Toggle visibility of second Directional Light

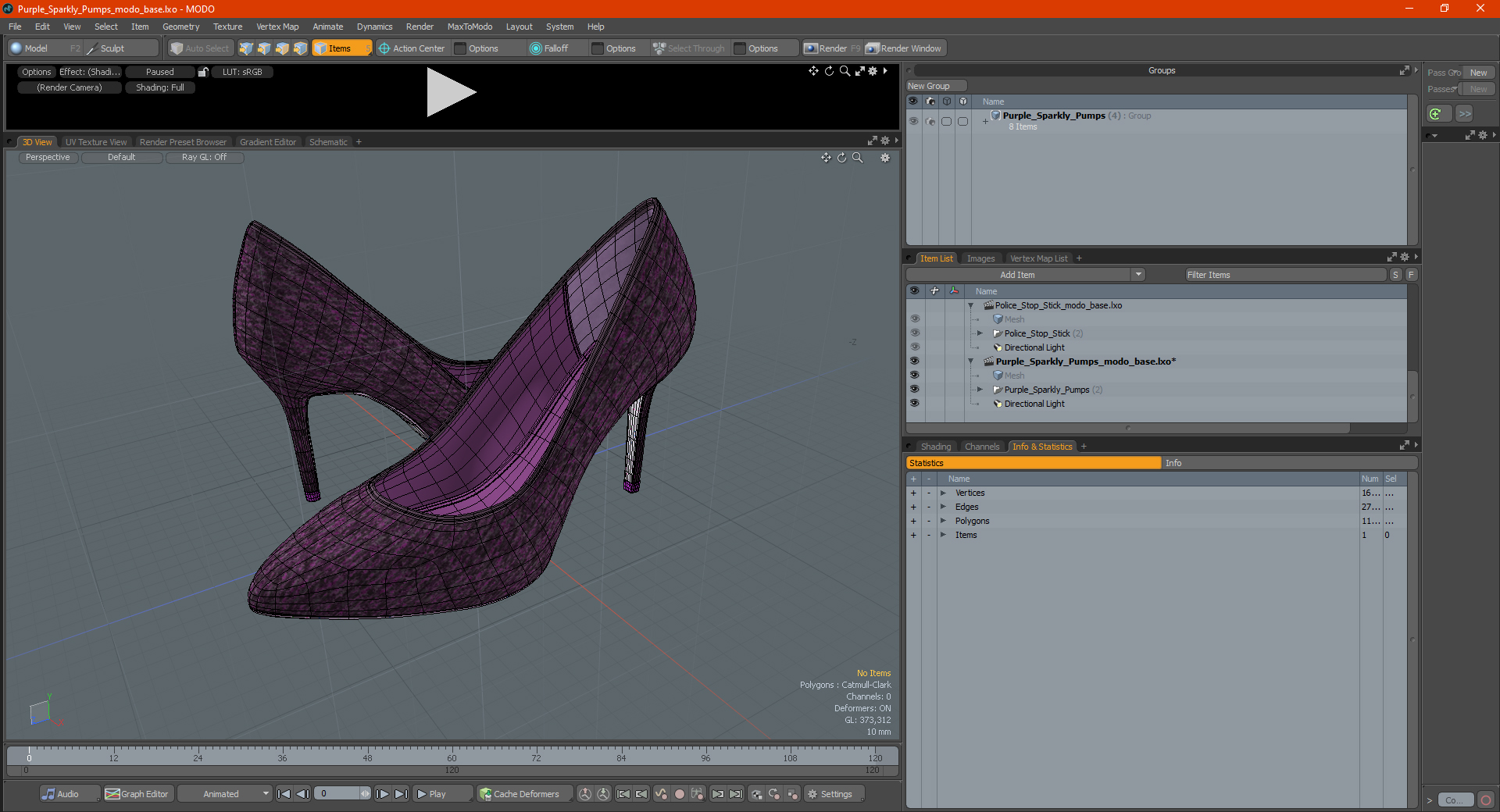(x=915, y=404)
